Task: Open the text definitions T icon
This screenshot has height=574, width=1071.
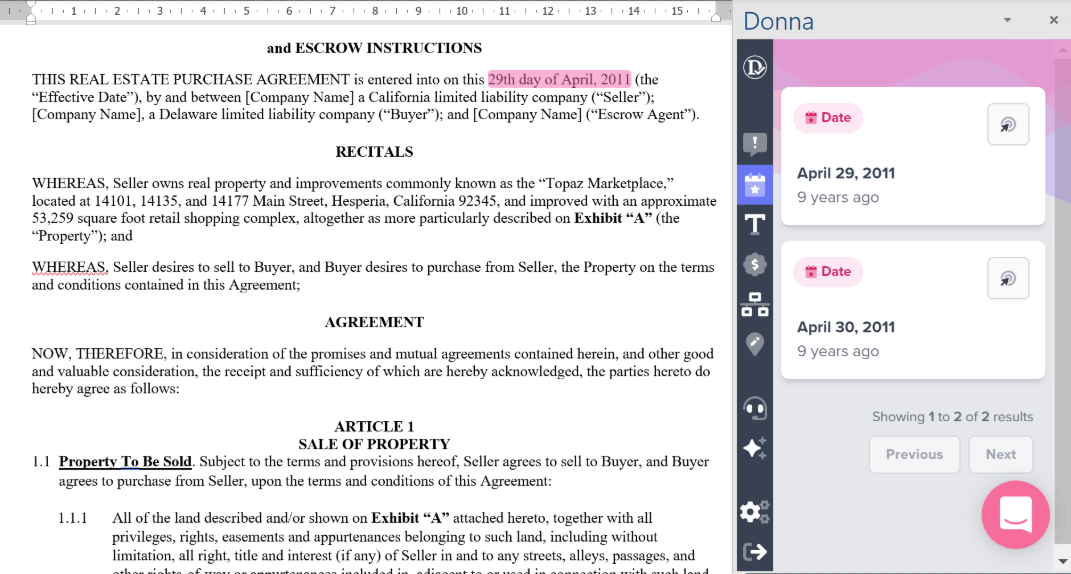Action: pos(755,224)
